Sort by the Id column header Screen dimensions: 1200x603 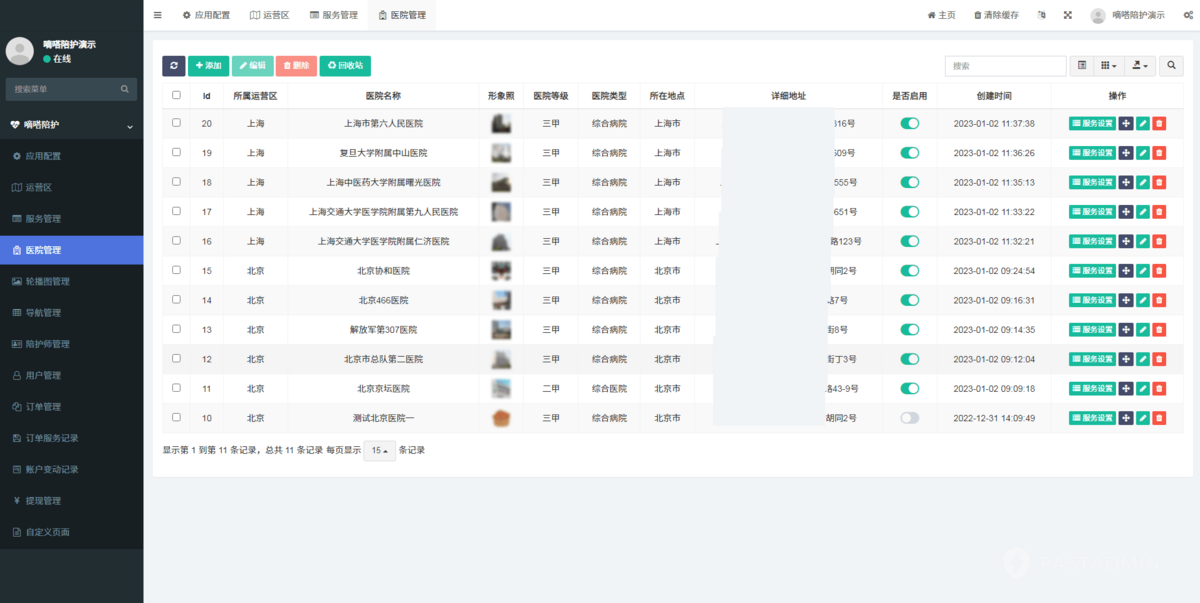point(206,96)
